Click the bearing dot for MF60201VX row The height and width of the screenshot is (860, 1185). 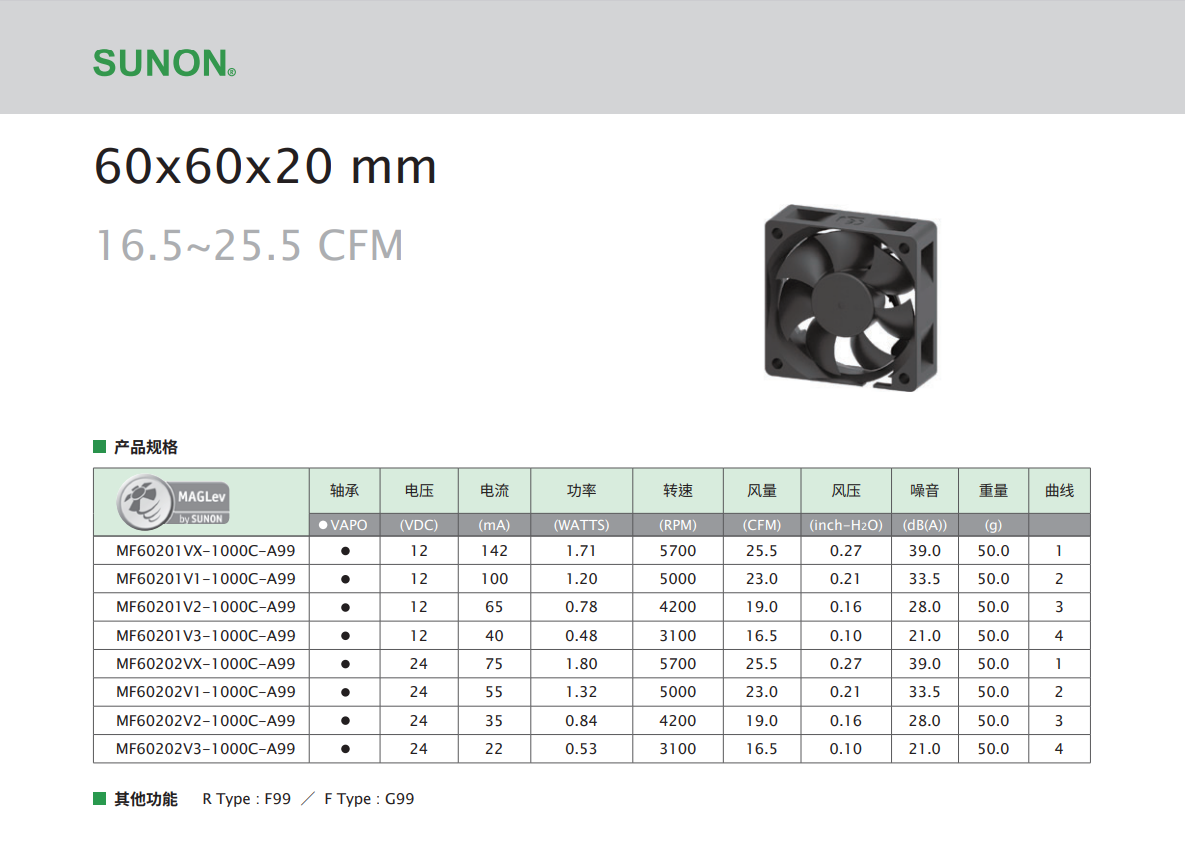(x=345, y=551)
